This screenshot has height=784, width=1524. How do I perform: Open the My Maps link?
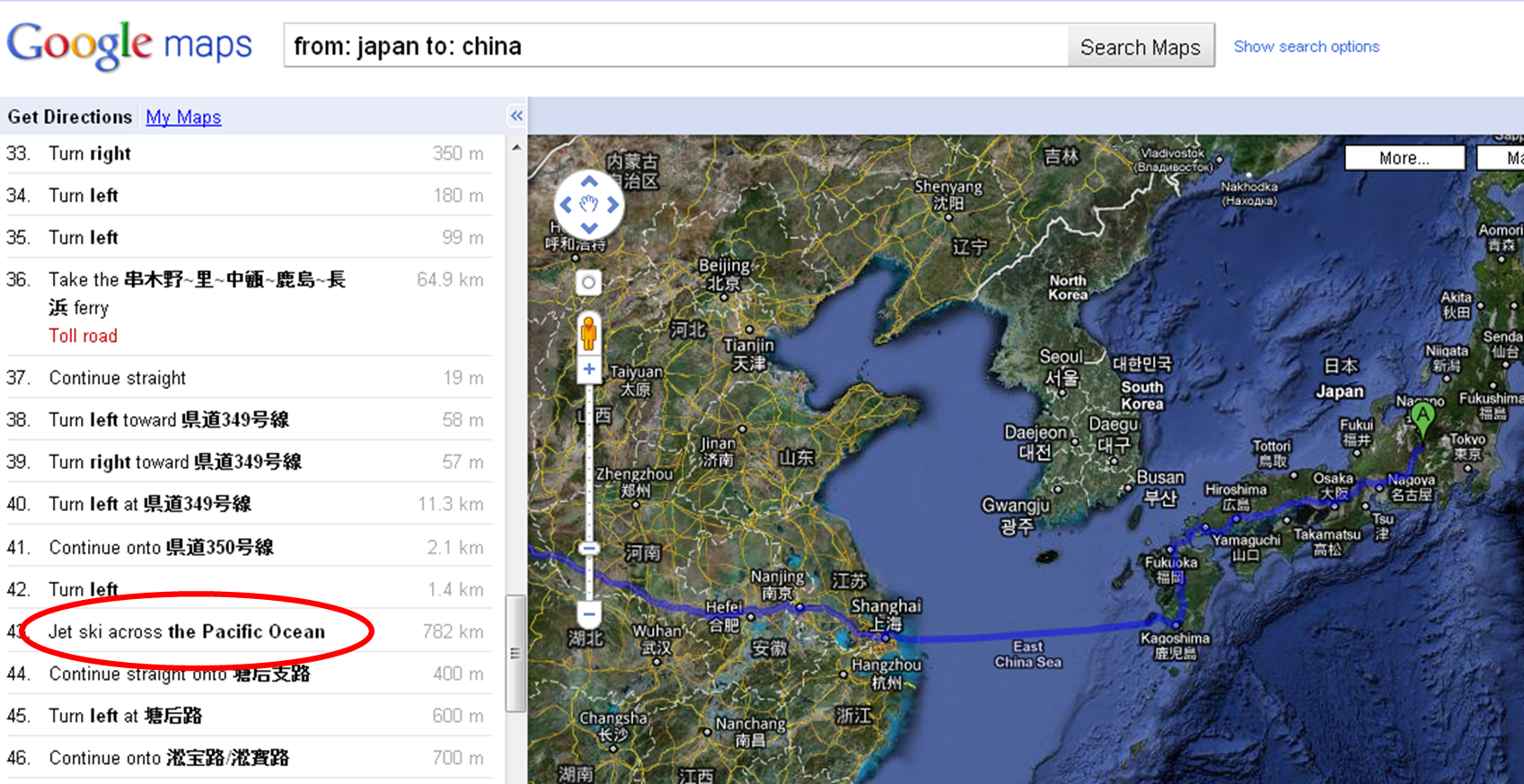click(183, 117)
